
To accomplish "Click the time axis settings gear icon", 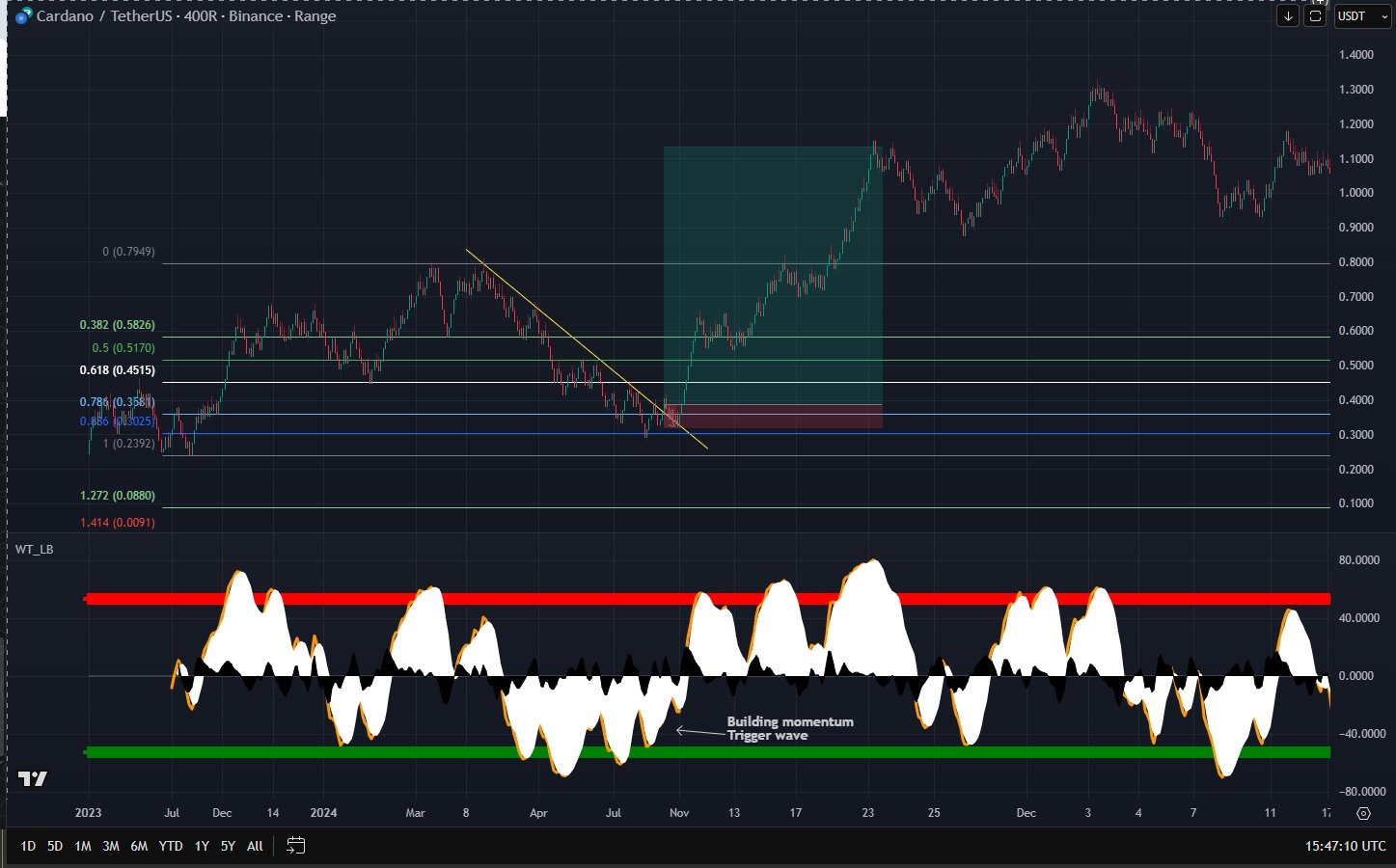I will [1363, 813].
